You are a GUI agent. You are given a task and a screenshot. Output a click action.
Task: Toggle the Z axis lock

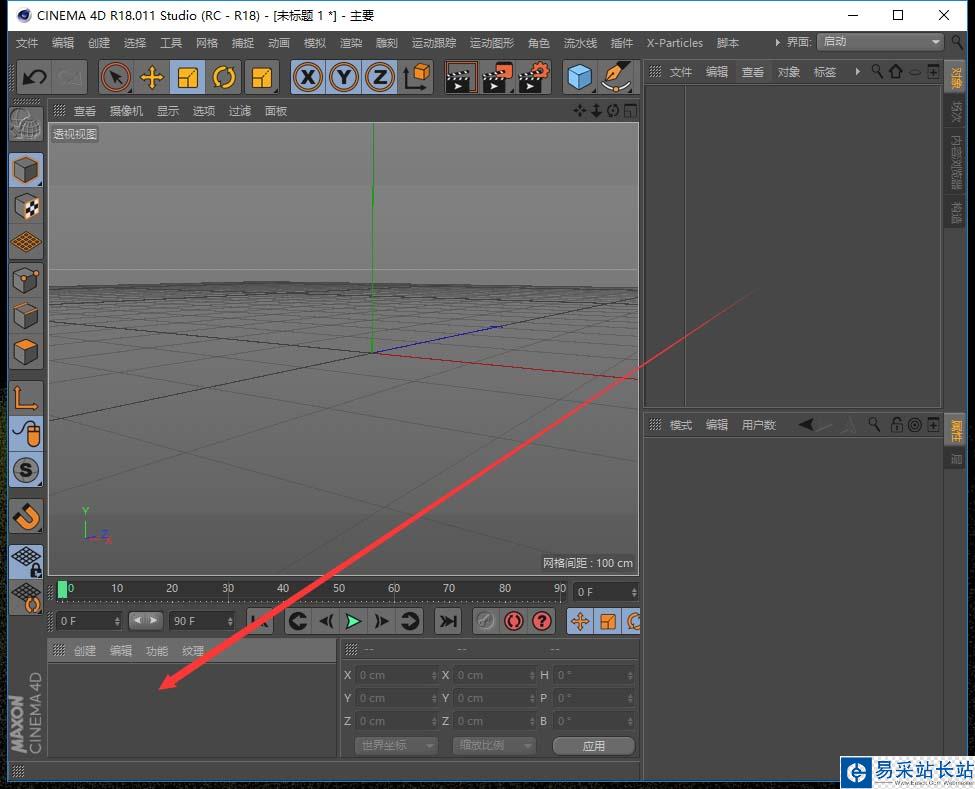pyautogui.click(x=380, y=77)
